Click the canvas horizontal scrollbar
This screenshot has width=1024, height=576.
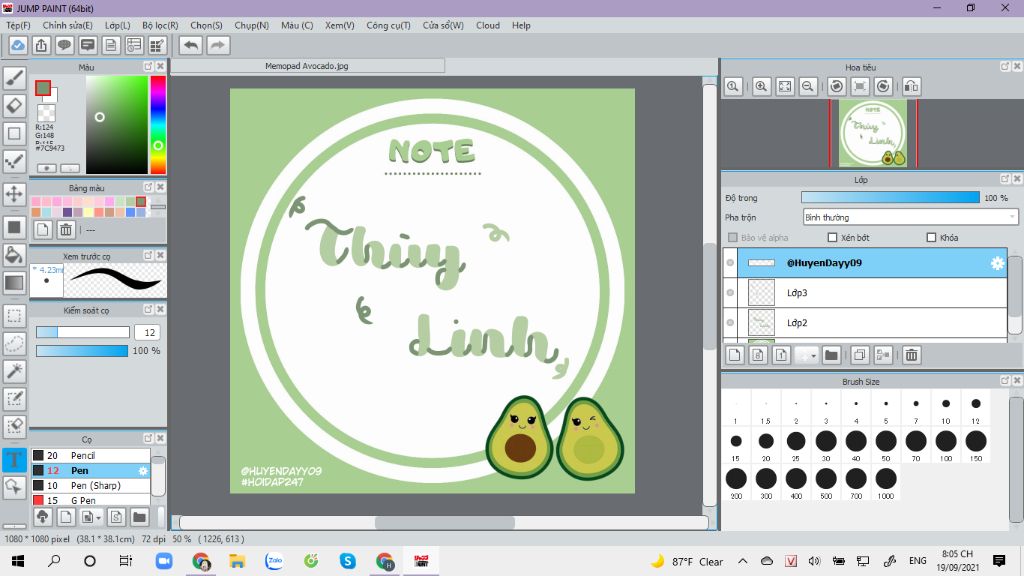[x=444, y=522]
